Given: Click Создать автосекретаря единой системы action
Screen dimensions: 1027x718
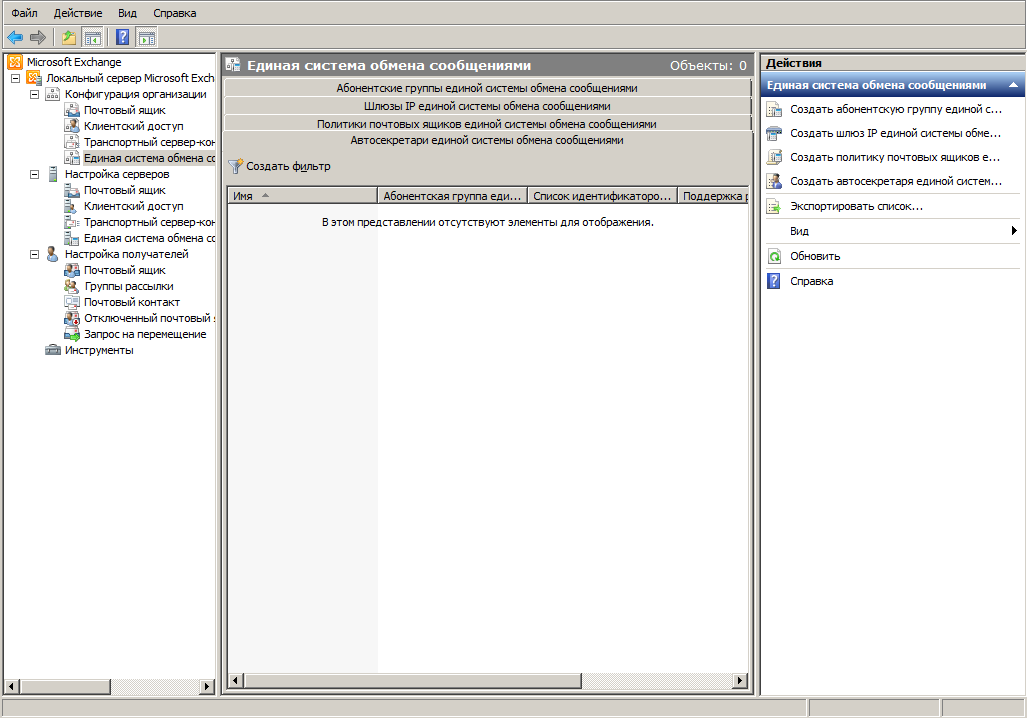Looking at the screenshot, I should pyautogui.click(x=896, y=181).
